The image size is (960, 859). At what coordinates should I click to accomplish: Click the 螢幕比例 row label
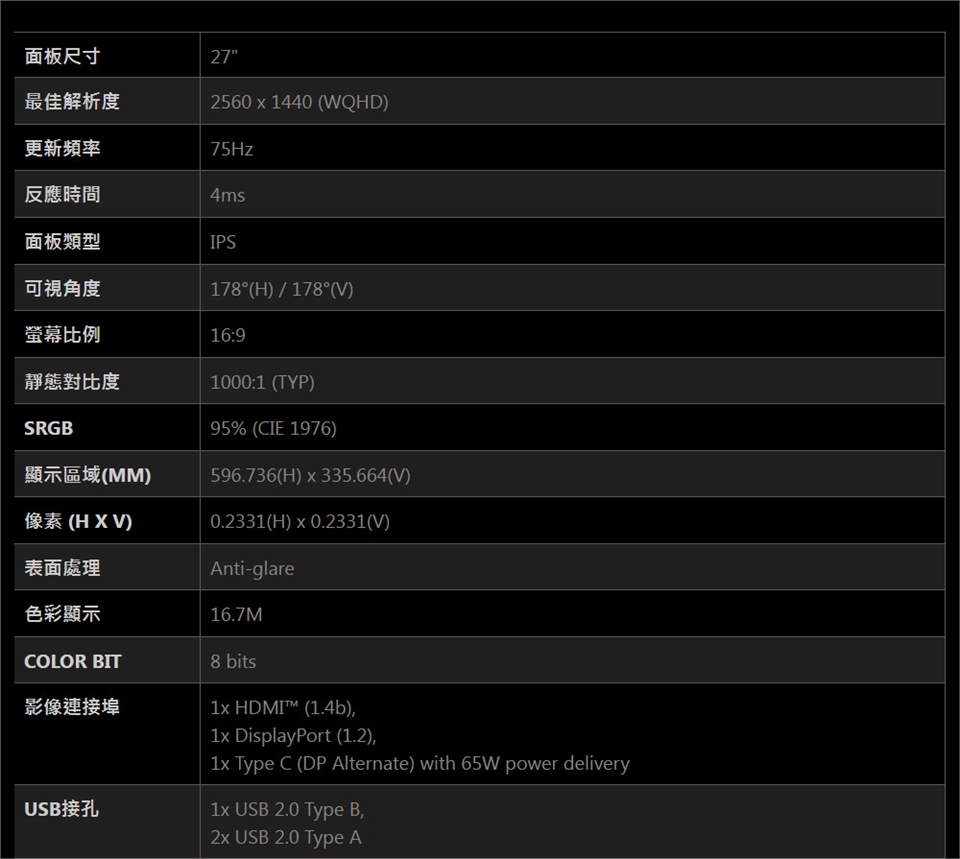pyautogui.click(x=62, y=335)
